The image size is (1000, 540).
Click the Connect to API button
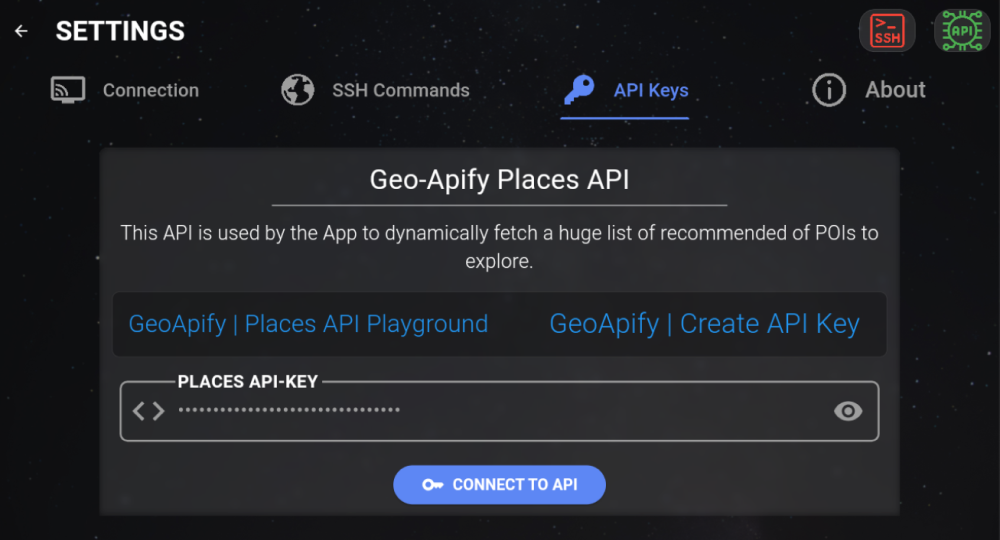pyautogui.click(x=499, y=485)
